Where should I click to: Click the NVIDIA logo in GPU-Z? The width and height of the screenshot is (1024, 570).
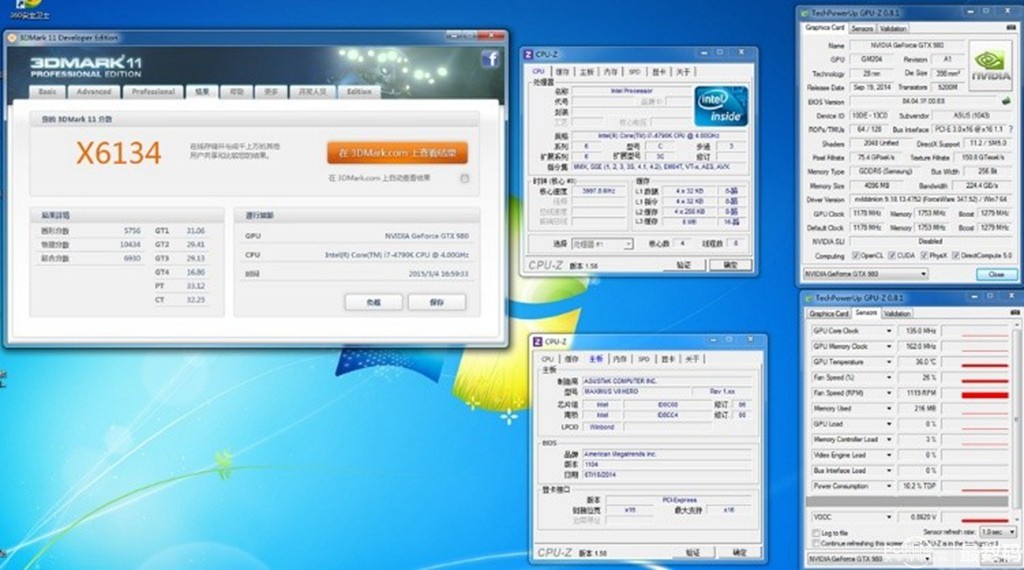click(x=990, y=65)
